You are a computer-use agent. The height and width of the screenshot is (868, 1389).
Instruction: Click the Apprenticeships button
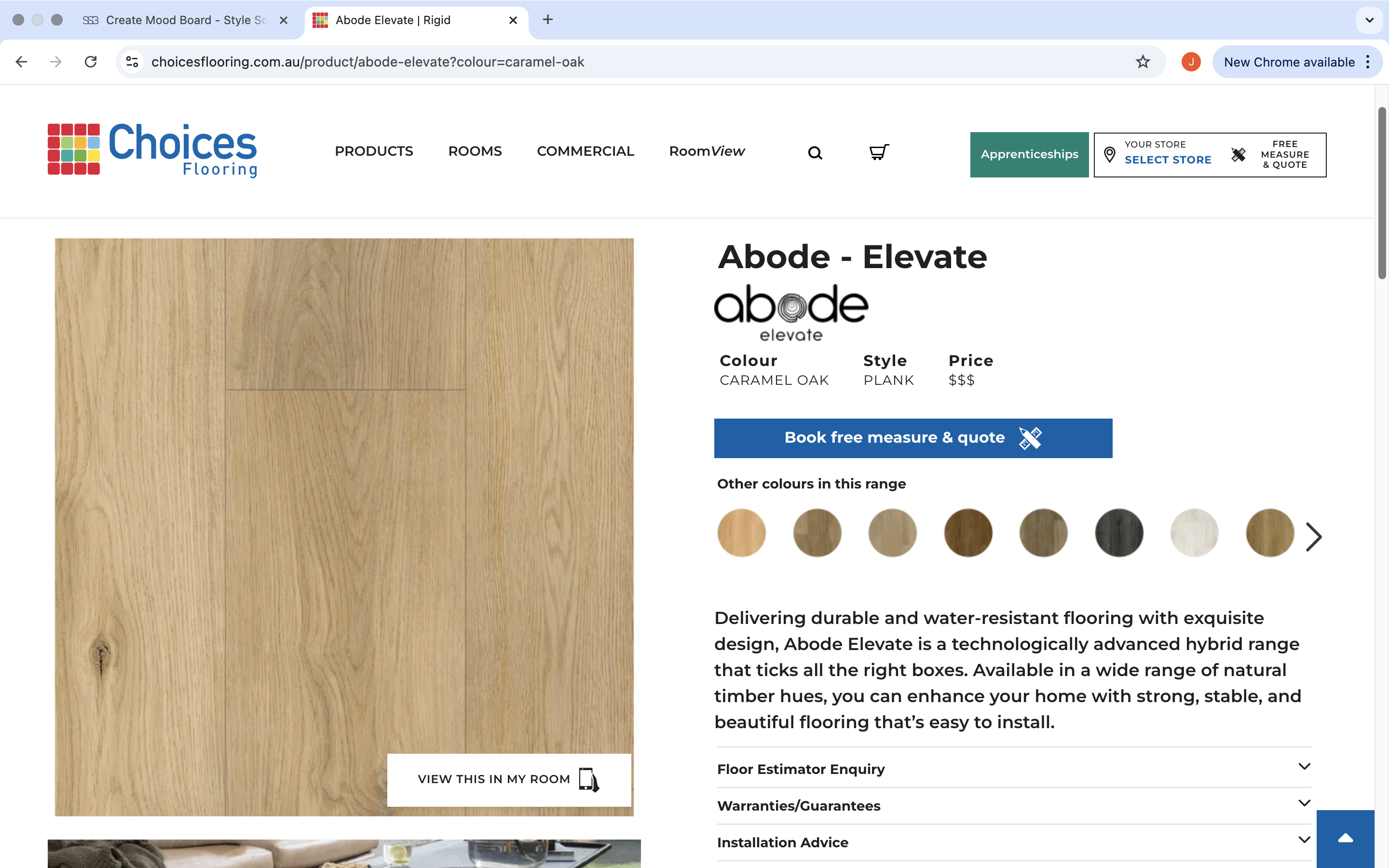coord(1029,154)
